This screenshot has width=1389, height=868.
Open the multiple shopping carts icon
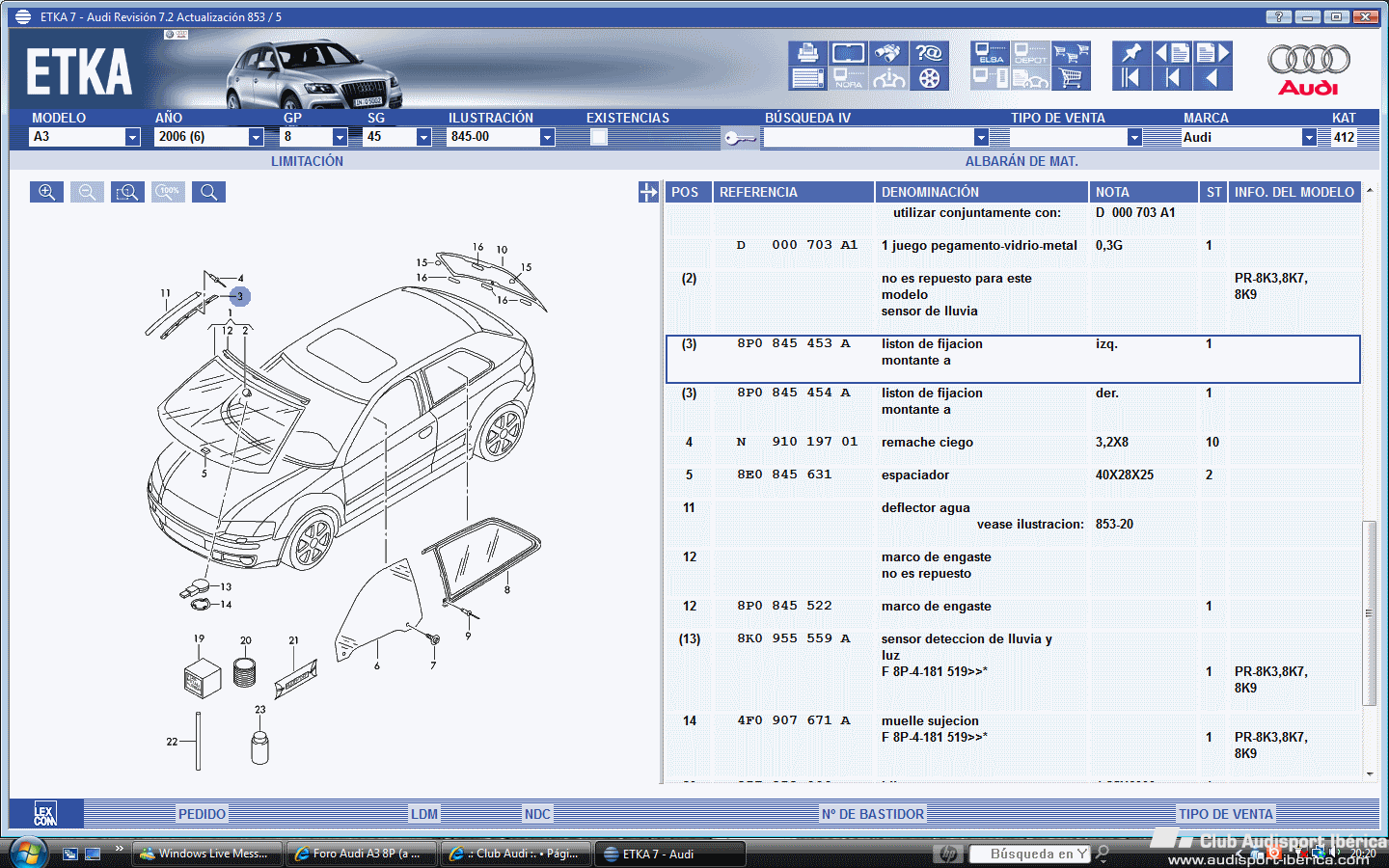pos(1071,53)
